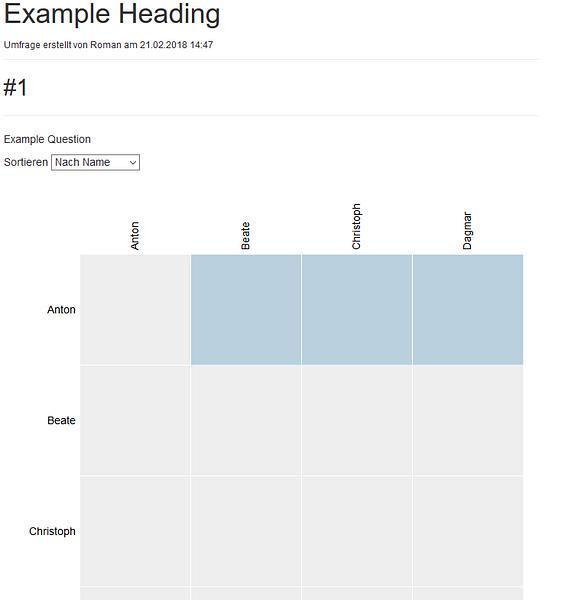Select the blue Anton–Christoph matrix cell
The height and width of the screenshot is (600, 571).
357,310
